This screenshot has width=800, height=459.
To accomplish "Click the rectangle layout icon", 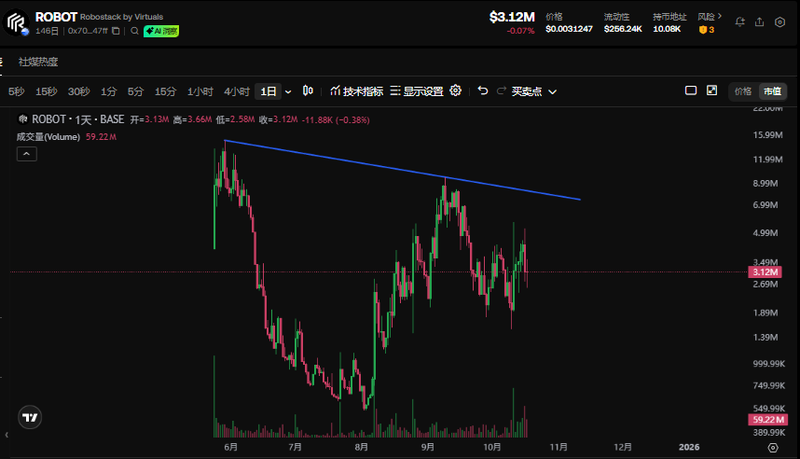I will (690, 91).
